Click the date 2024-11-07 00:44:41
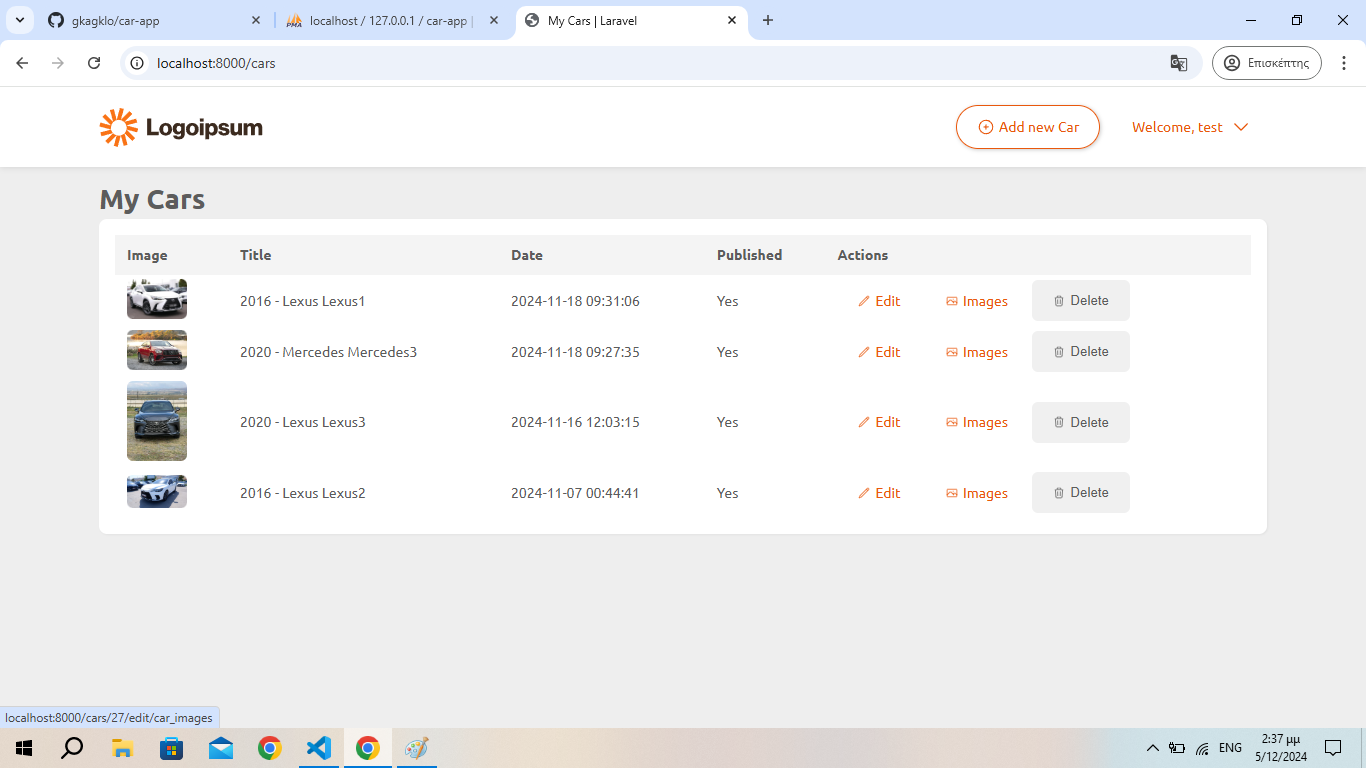 pos(575,493)
